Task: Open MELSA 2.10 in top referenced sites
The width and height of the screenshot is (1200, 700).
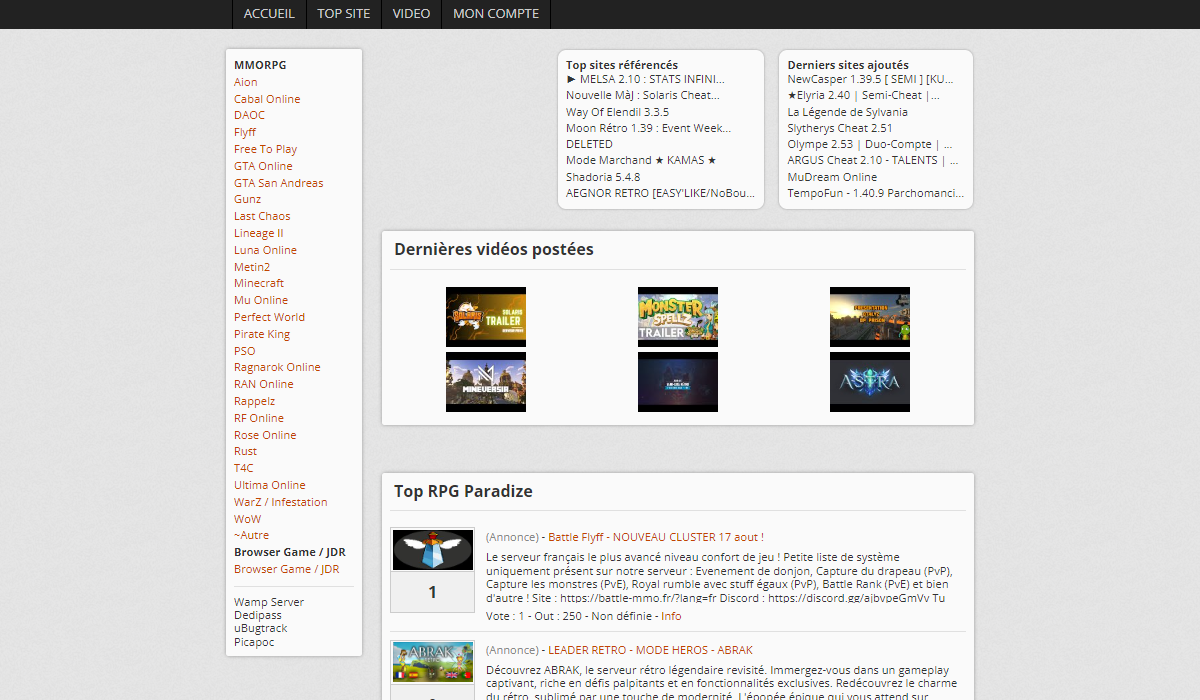Action: (642, 78)
